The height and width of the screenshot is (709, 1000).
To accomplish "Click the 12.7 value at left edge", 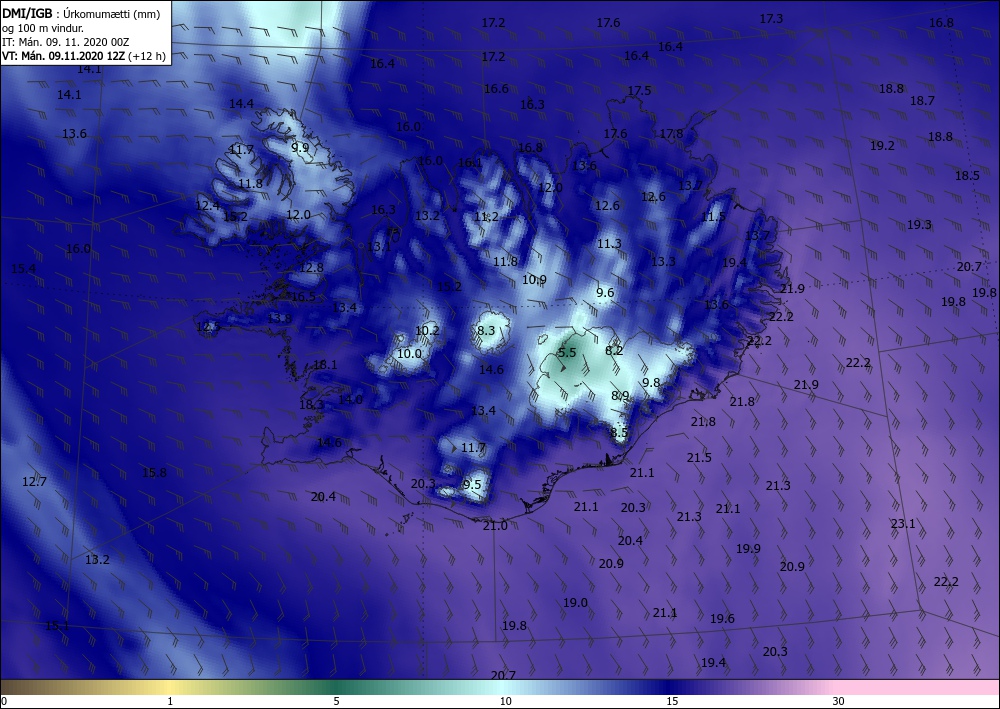I will tap(34, 481).
